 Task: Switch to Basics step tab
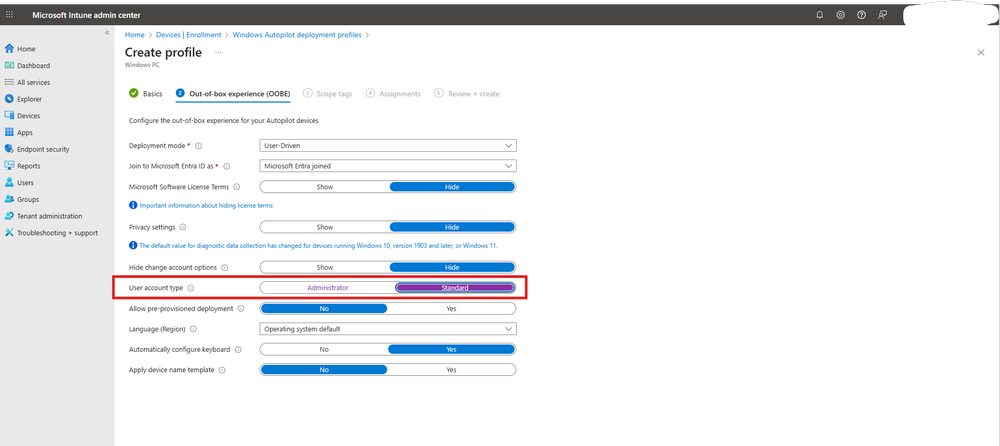pos(145,94)
